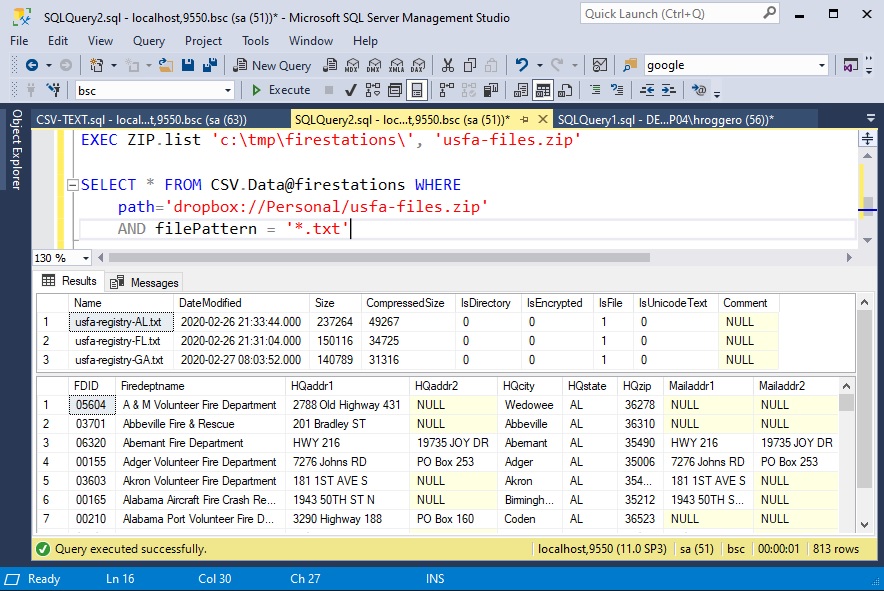Open the Visual Studio window icon on toolbar

850,65
